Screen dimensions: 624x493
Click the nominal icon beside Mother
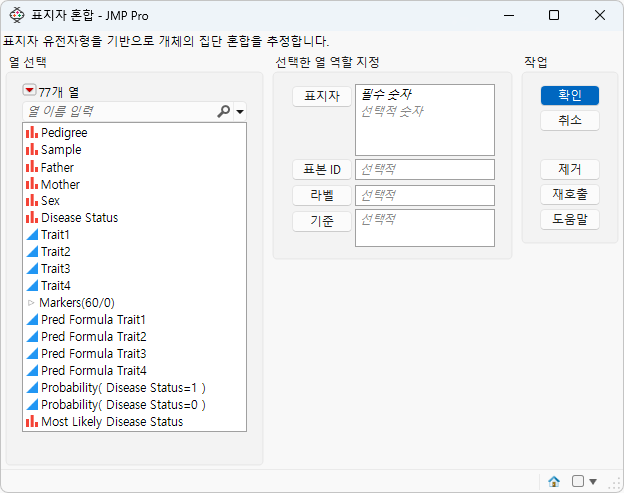[x=32, y=184]
